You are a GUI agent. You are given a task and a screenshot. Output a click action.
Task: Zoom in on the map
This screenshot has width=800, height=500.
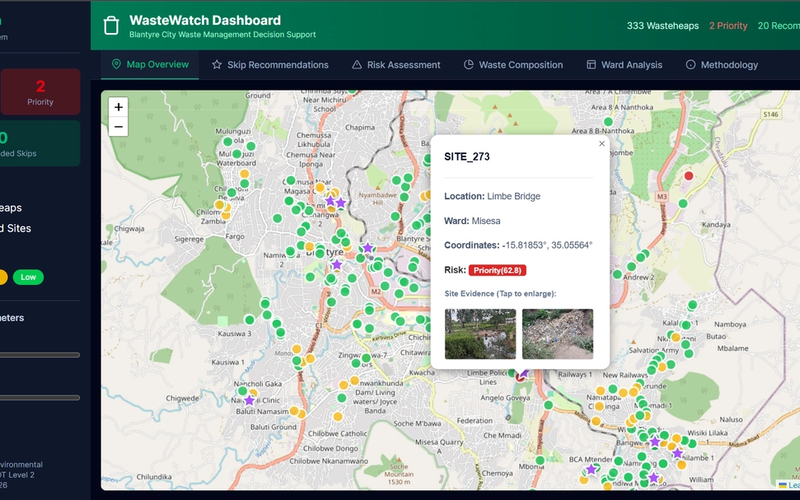tap(118, 107)
